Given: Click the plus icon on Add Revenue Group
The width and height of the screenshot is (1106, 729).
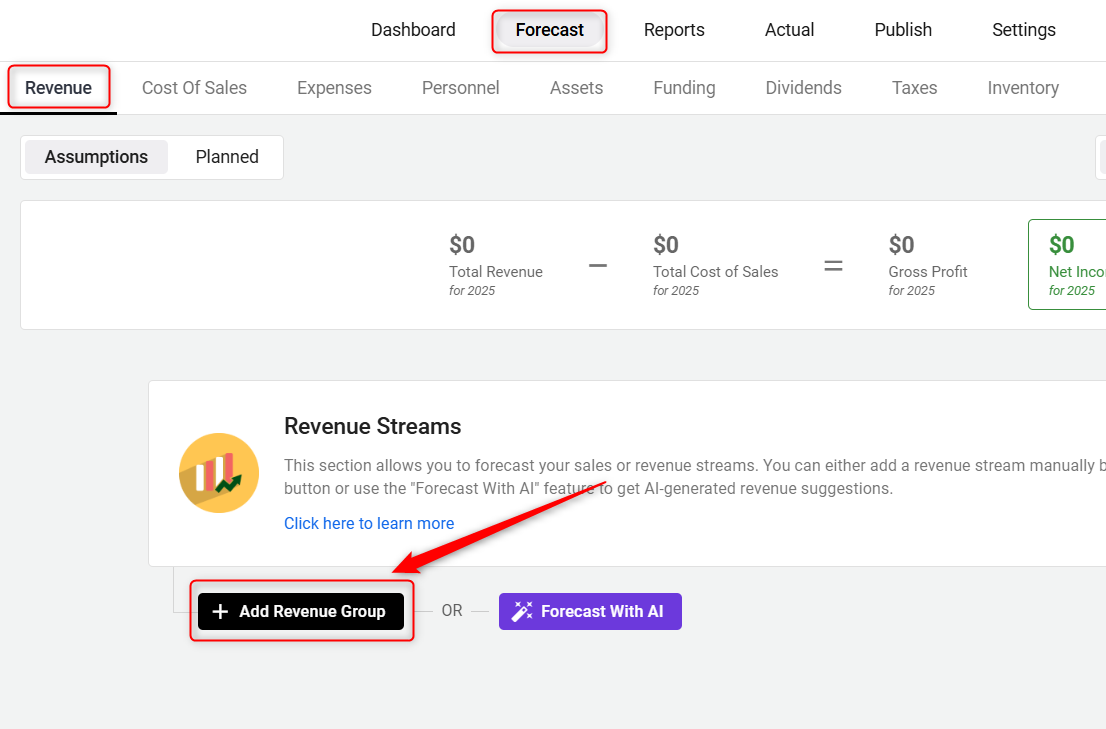Looking at the screenshot, I should (220, 611).
